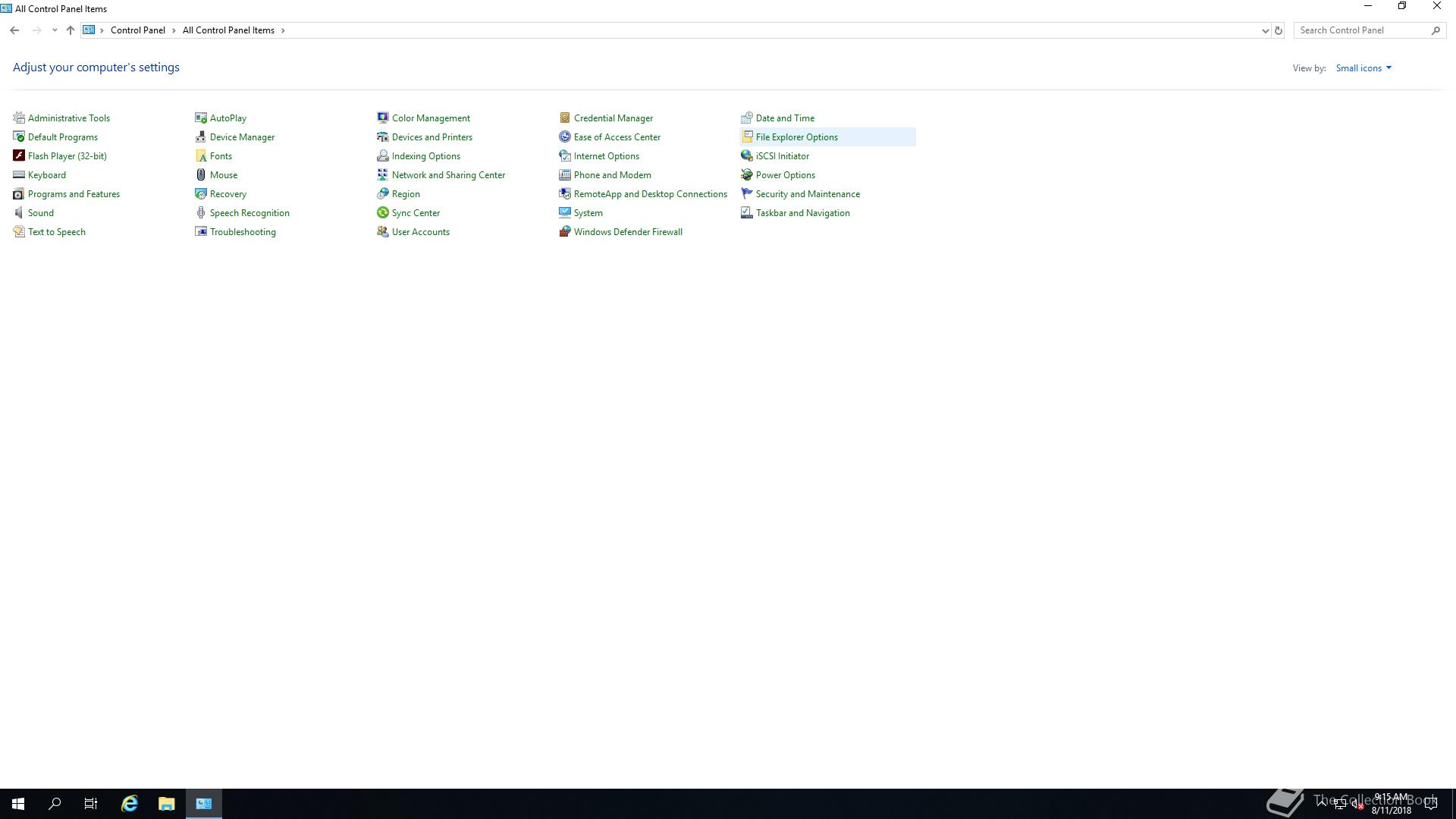Open the Flash Player (32-bit) icon
The width and height of the screenshot is (1456, 819).
point(19,155)
